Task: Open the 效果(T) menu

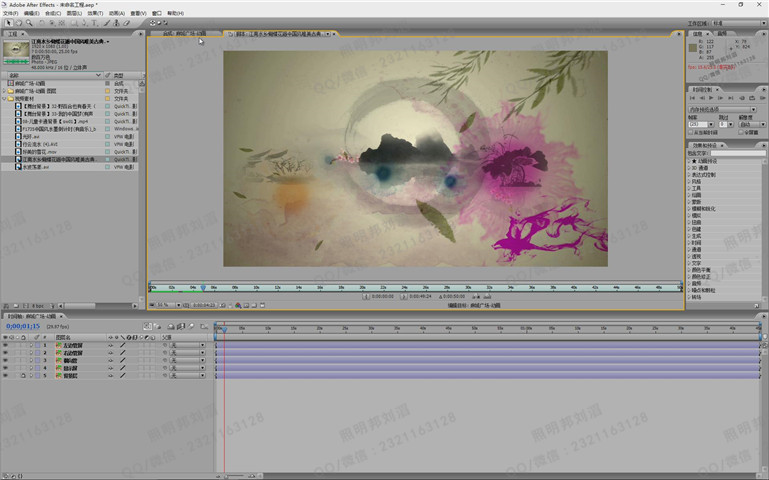Action: tap(95, 13)
